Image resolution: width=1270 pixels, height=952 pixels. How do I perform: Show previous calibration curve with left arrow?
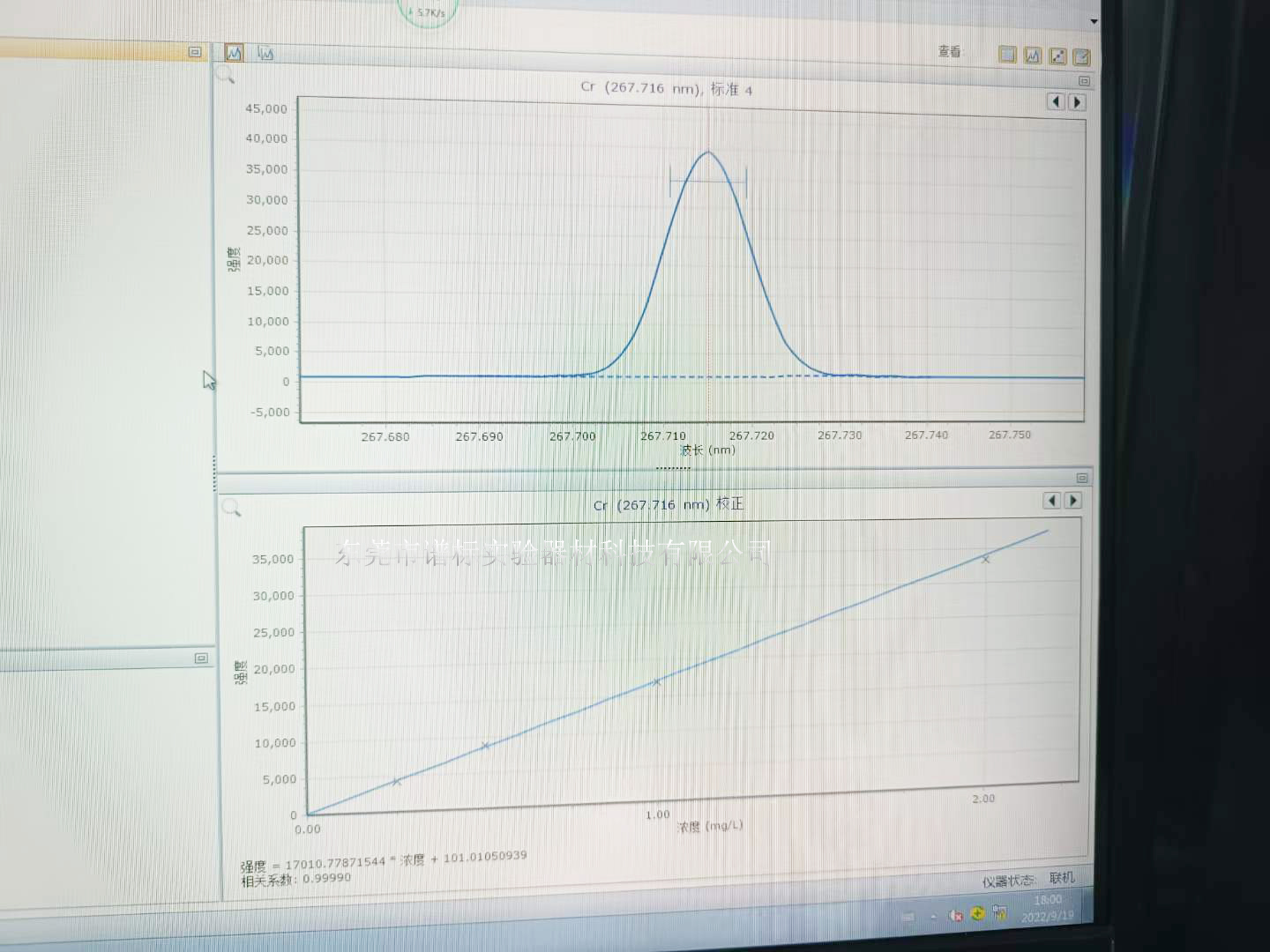point(1051,501)
